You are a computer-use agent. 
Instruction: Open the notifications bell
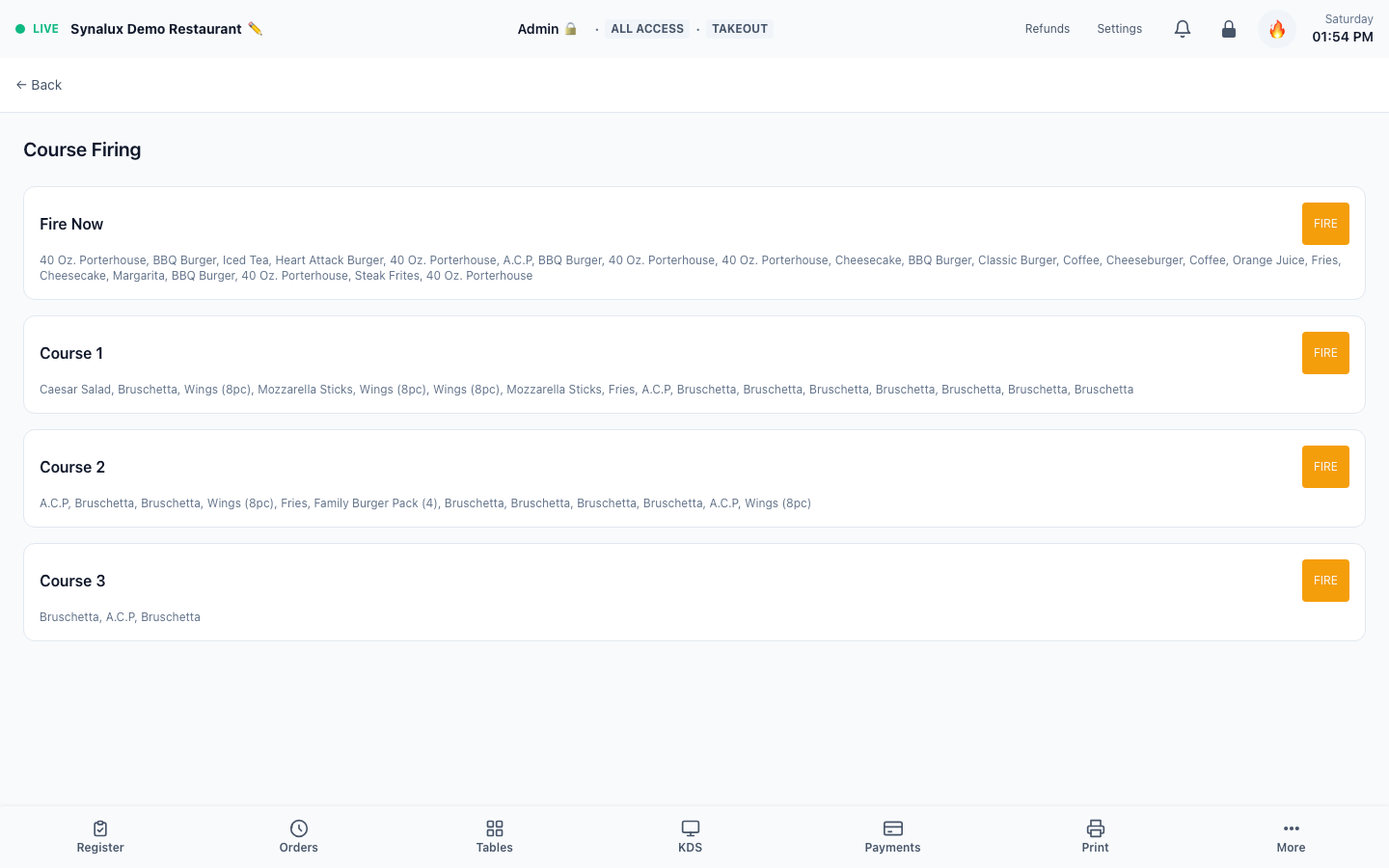1183,29
